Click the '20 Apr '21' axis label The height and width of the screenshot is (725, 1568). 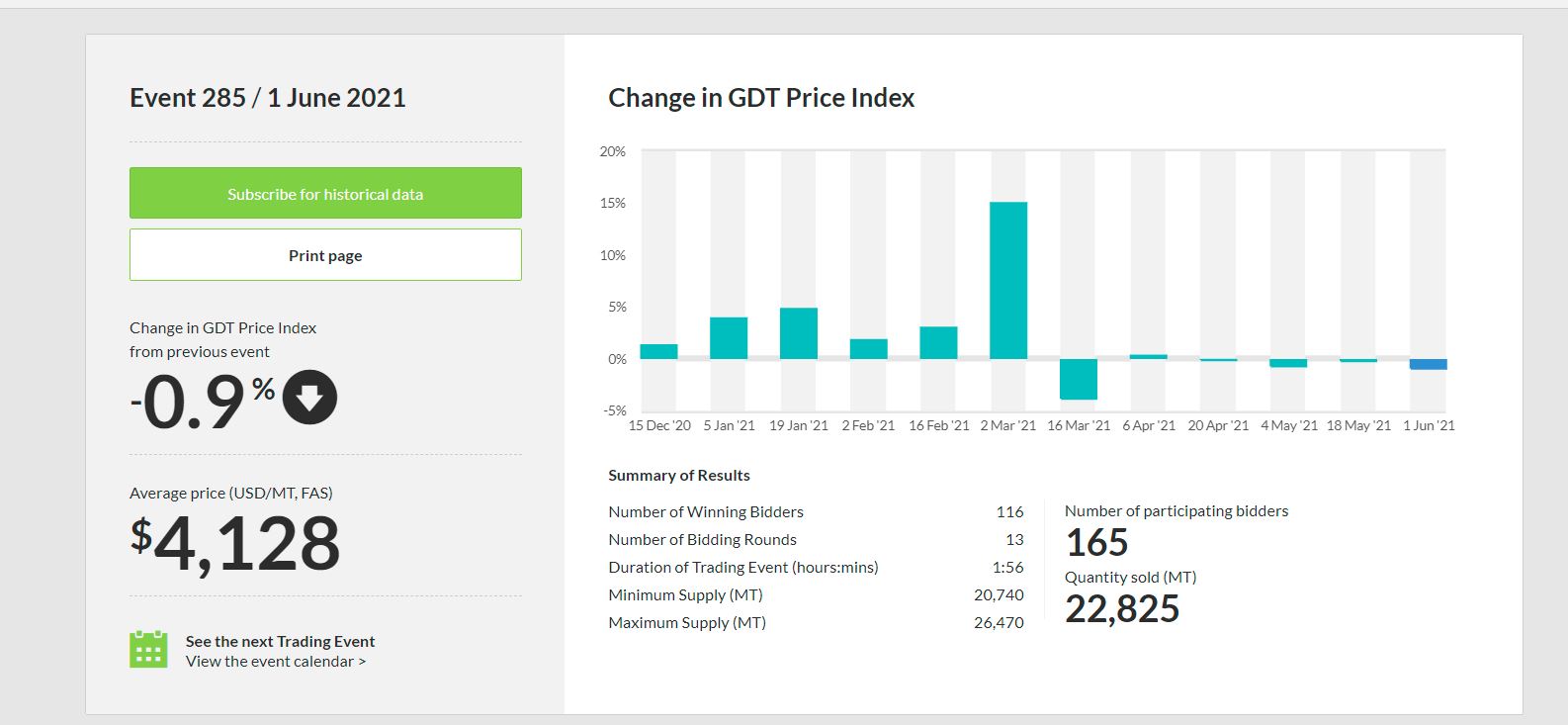click(1218, 425)
